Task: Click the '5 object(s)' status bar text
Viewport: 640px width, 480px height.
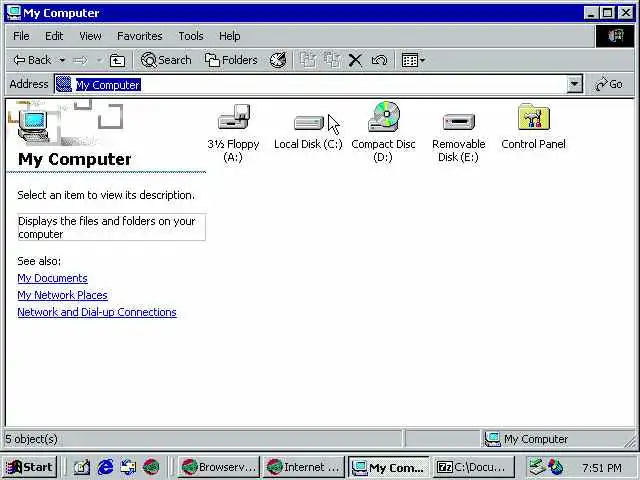Action: point(31,439)
